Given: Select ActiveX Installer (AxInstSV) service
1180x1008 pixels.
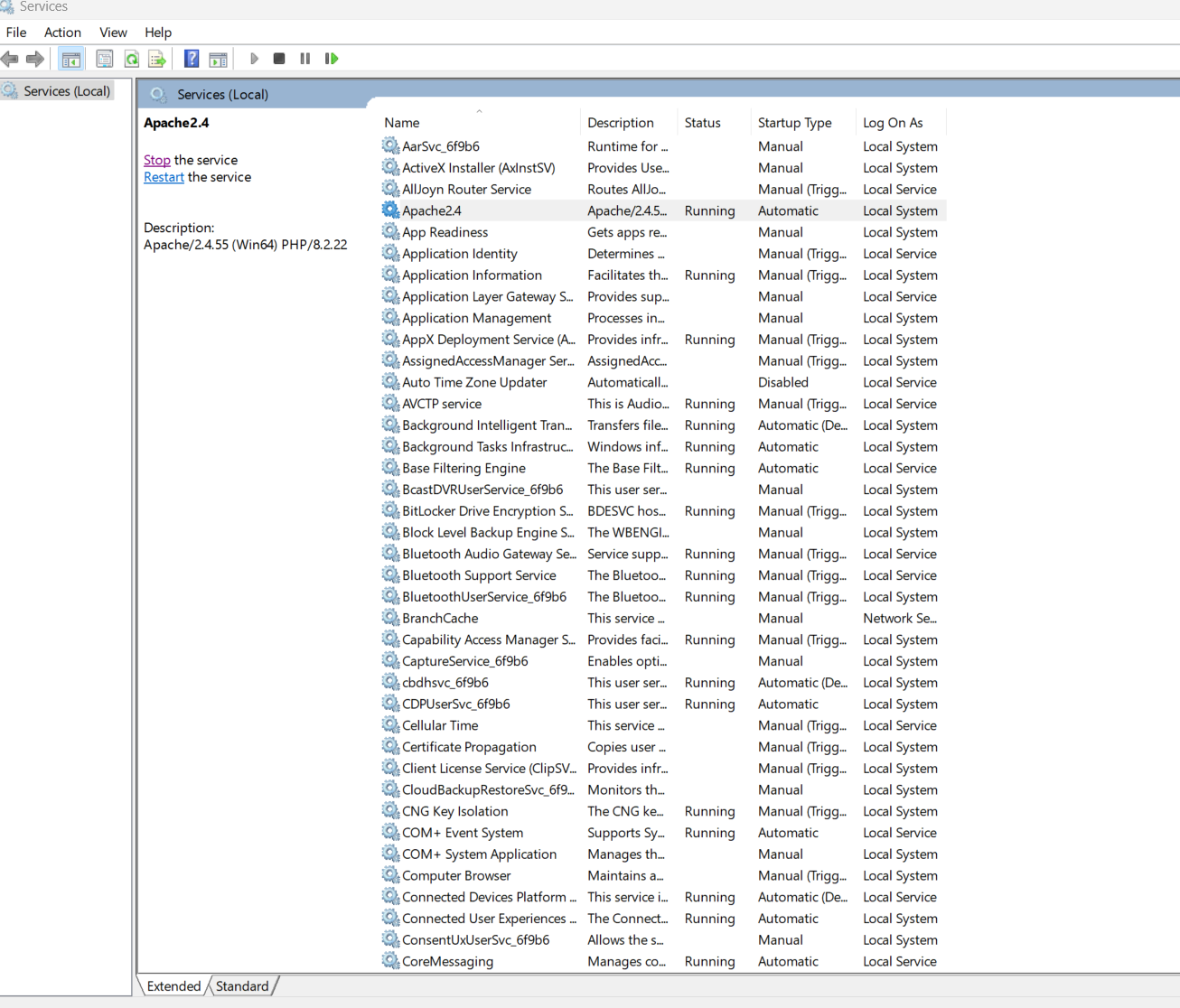Looking at the screenshot, I should 662,168.
